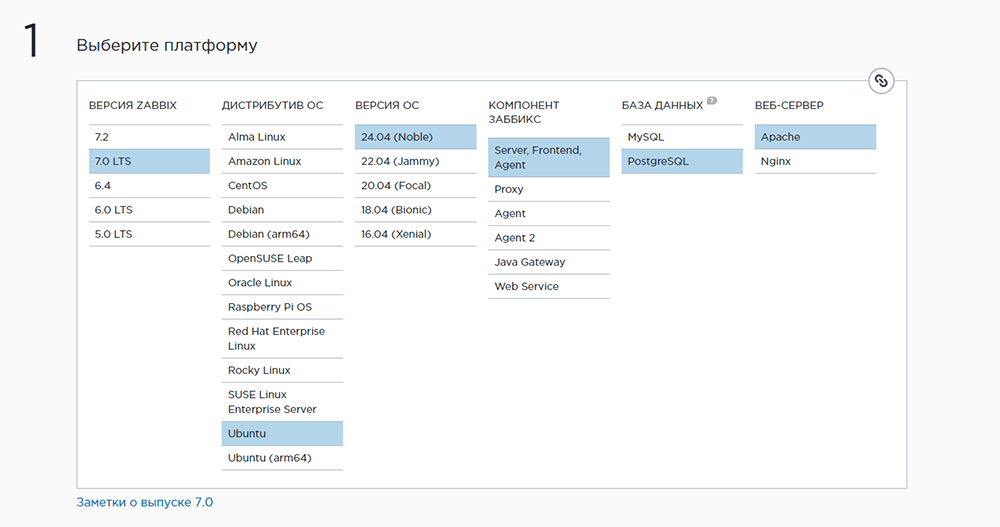The image size is (1000, 527).
Task: Choose Debian (arm64) distribution
Action: pos(282,234)
